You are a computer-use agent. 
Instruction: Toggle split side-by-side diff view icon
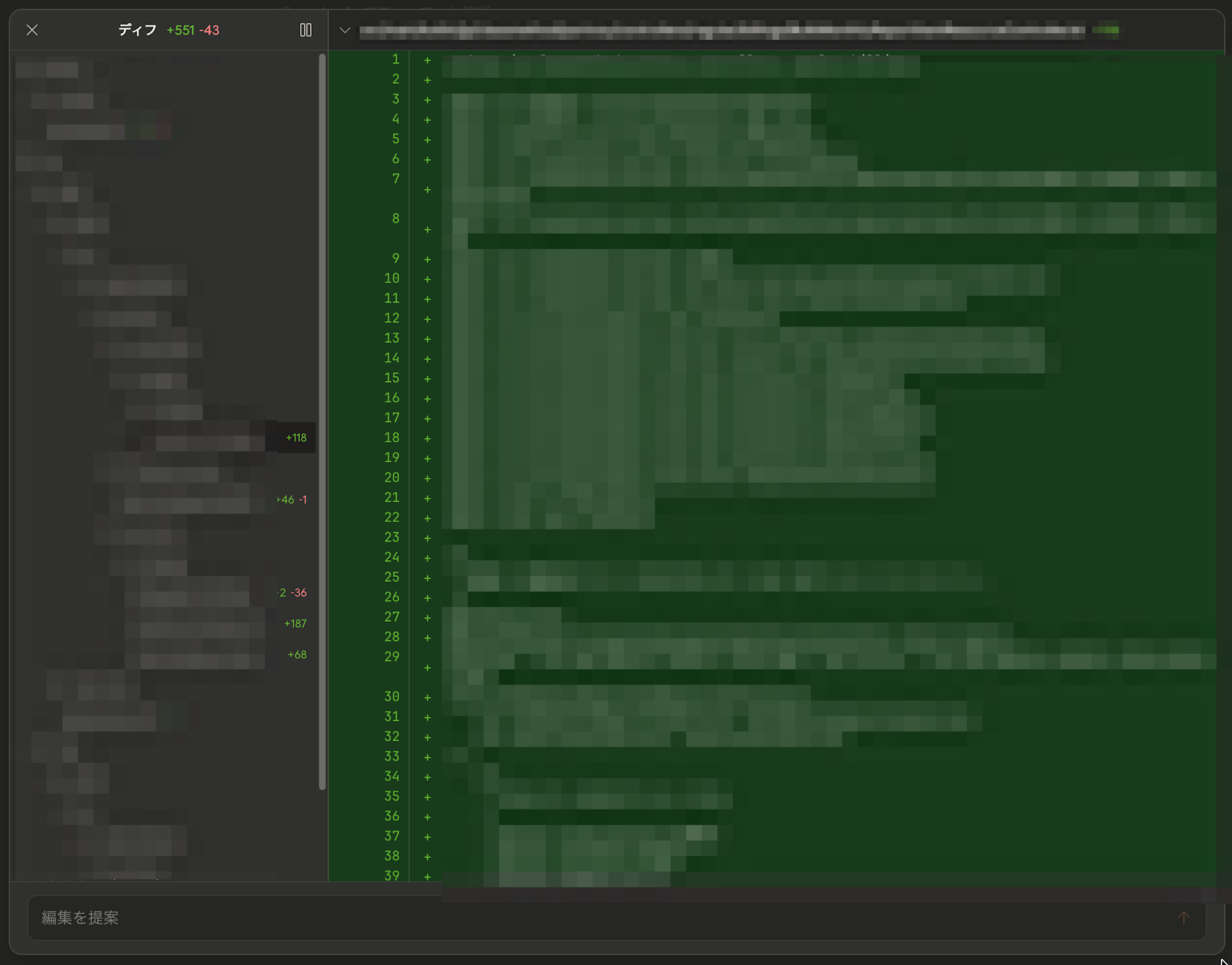306,30
